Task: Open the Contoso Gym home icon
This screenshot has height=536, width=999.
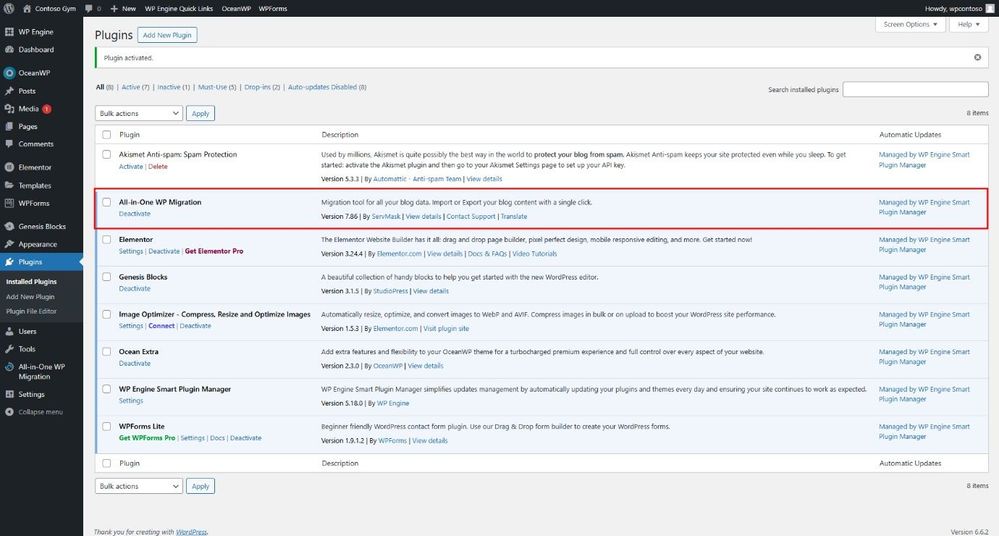Action: tap(27, 8)
